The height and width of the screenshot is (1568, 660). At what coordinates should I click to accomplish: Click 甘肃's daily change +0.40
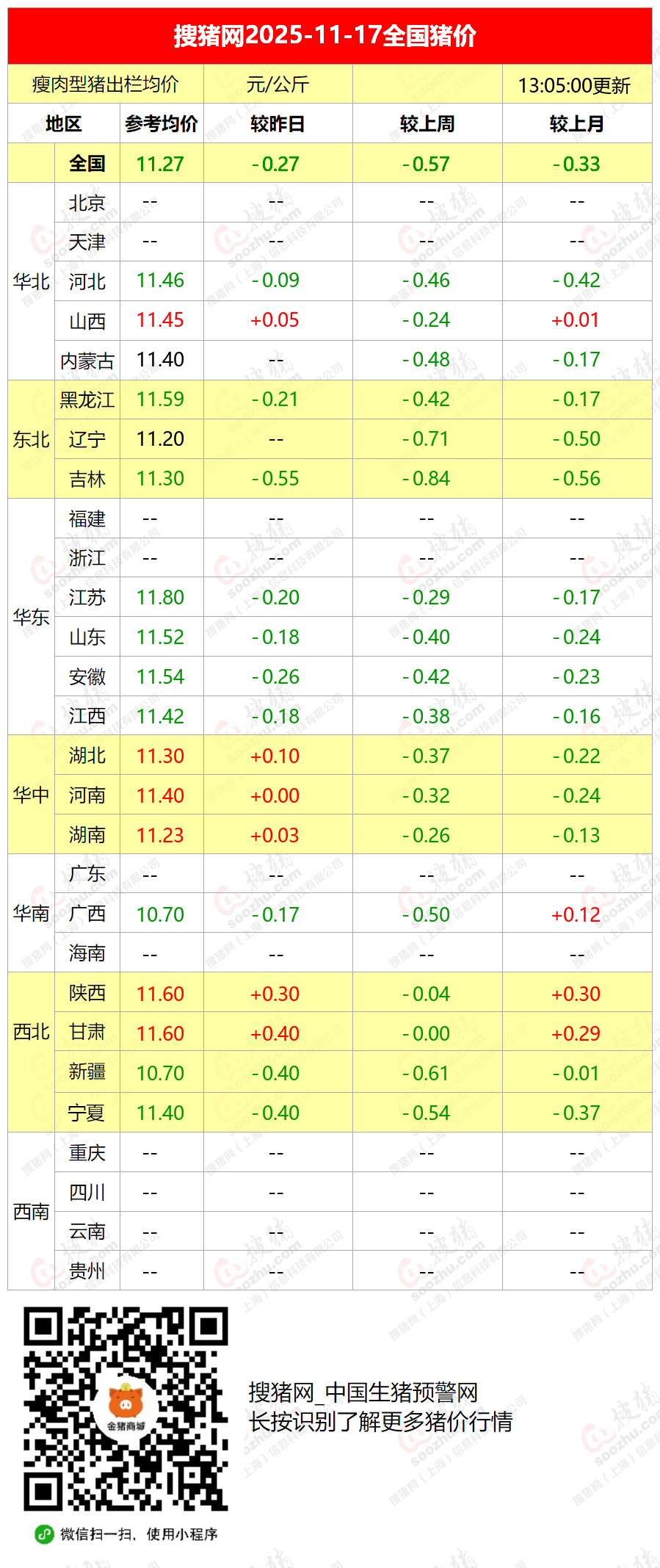275,1033
